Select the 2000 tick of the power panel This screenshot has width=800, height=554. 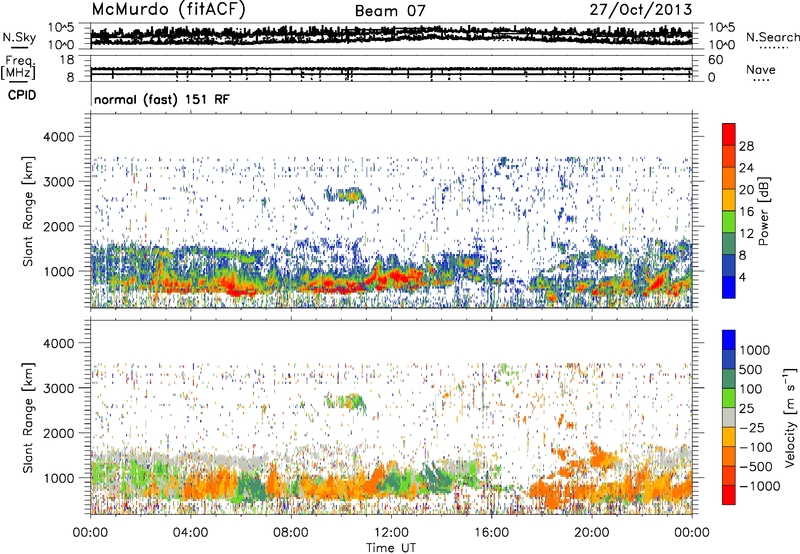click(61, 226)
